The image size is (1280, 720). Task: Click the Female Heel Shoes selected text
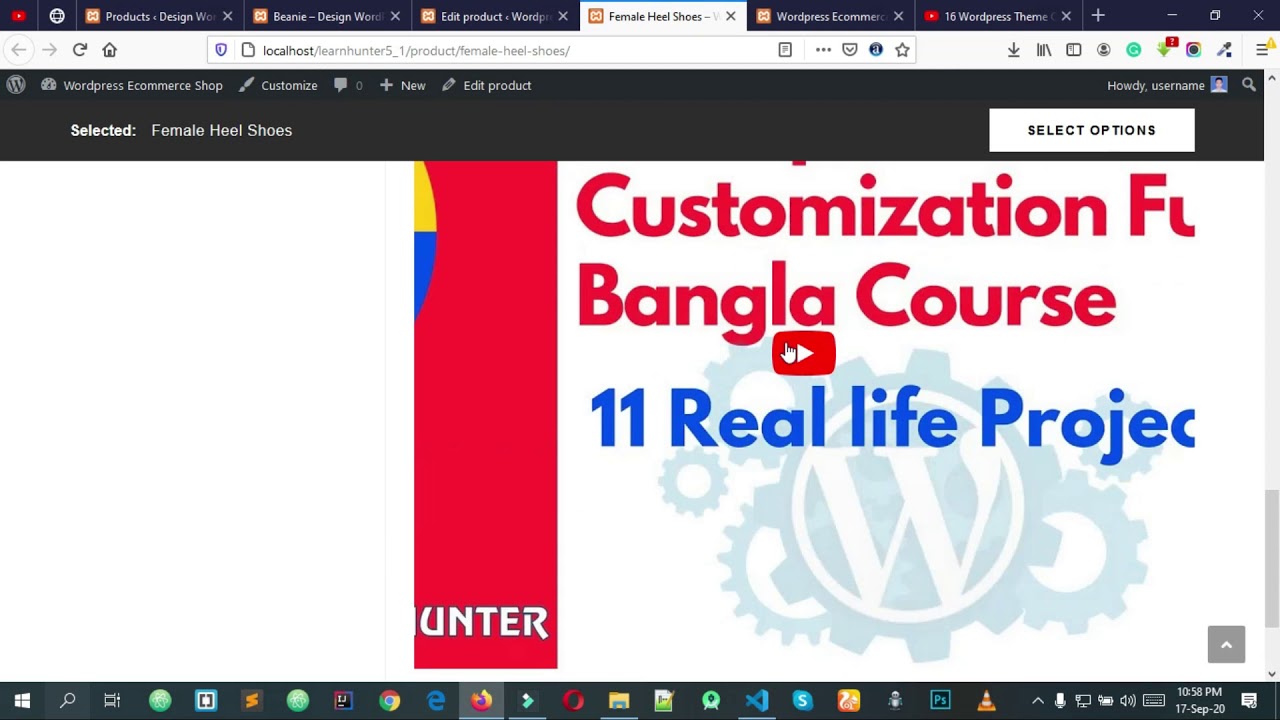tap(222, 130)
